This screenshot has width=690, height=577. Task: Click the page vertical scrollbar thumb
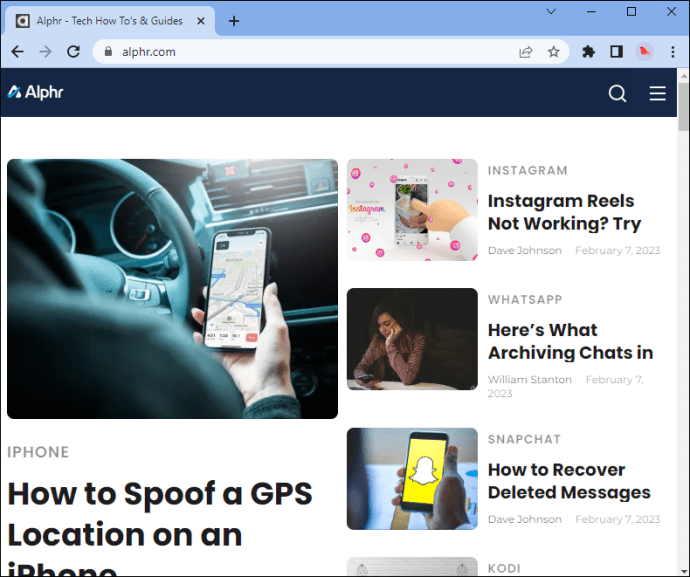(x=683, y=107)
